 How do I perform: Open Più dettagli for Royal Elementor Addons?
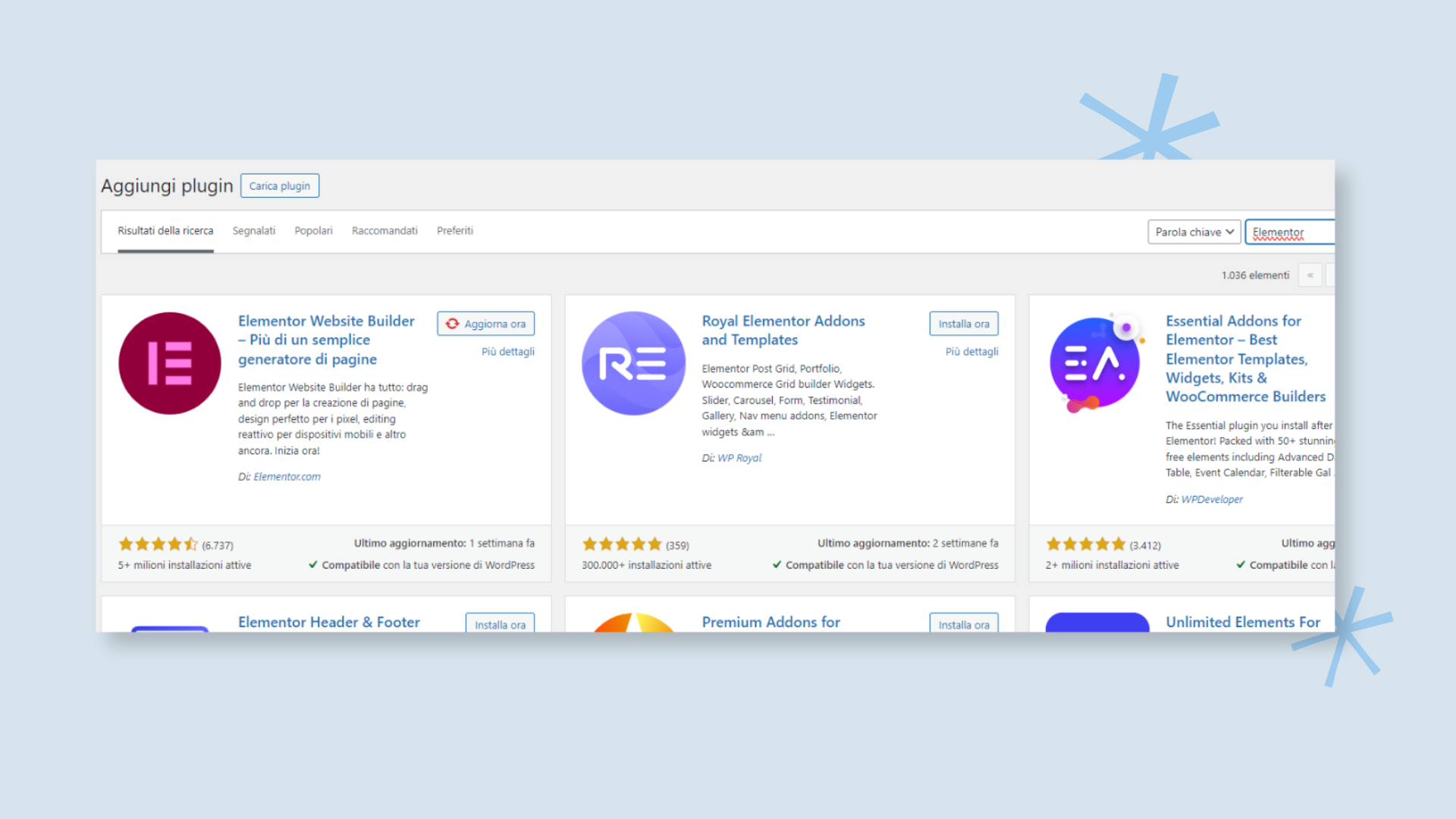click(972, 352)
